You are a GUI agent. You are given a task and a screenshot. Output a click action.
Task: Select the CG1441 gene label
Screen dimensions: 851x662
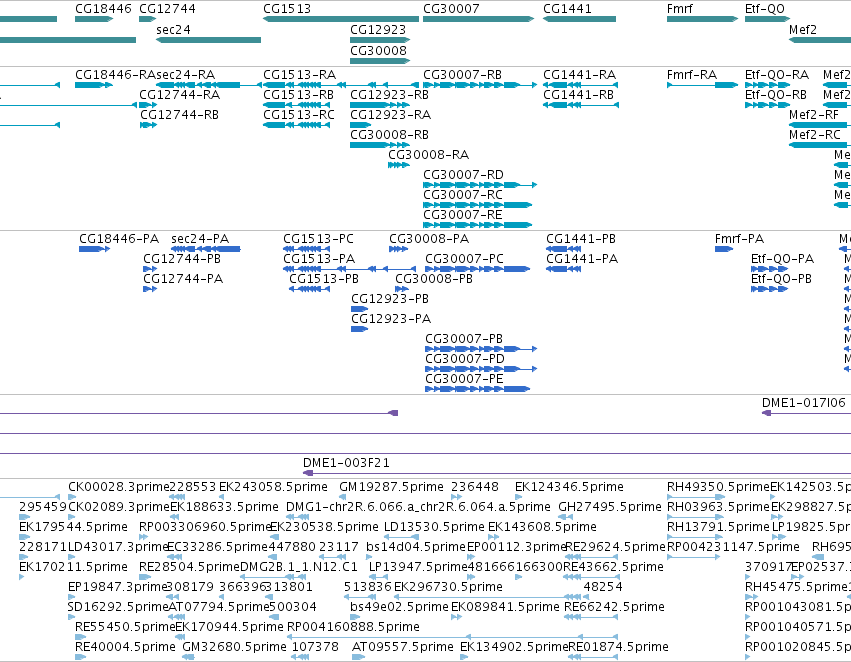(567, 9)
